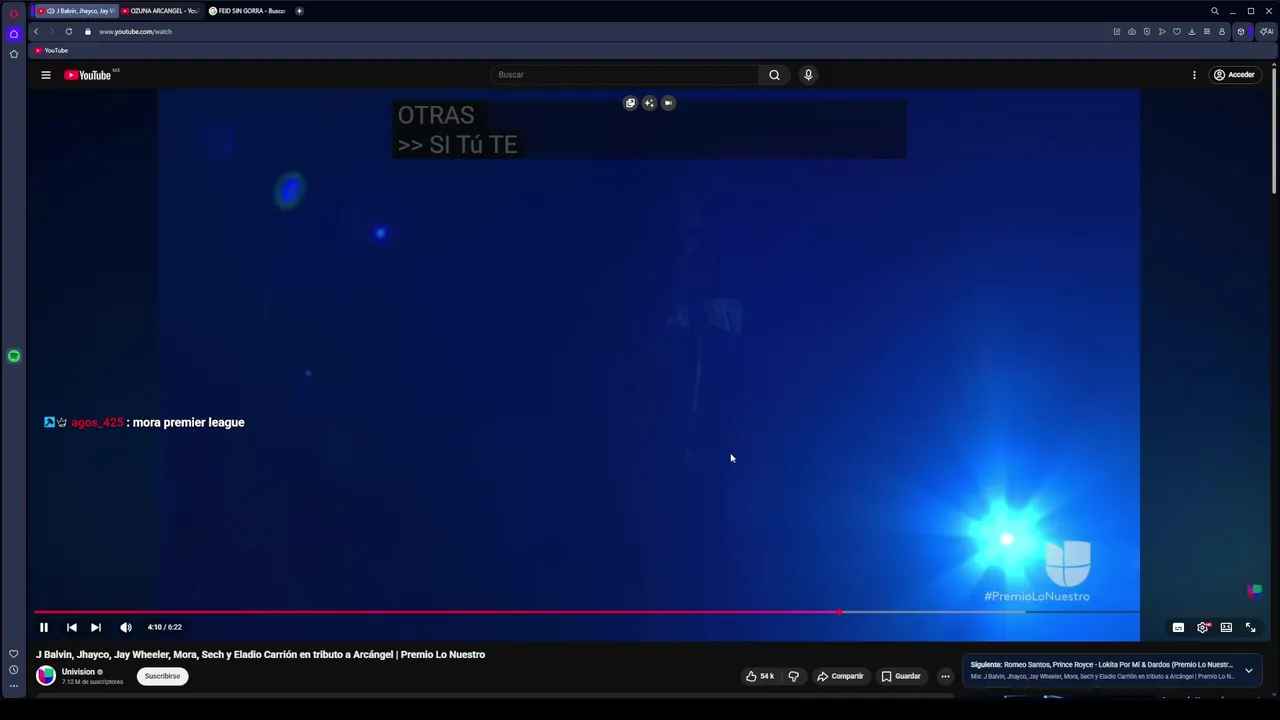The height and width of the screenshot is (720, 1280).
Task: Open Spotify in the sidebar
Action: [x=14, y=356]
